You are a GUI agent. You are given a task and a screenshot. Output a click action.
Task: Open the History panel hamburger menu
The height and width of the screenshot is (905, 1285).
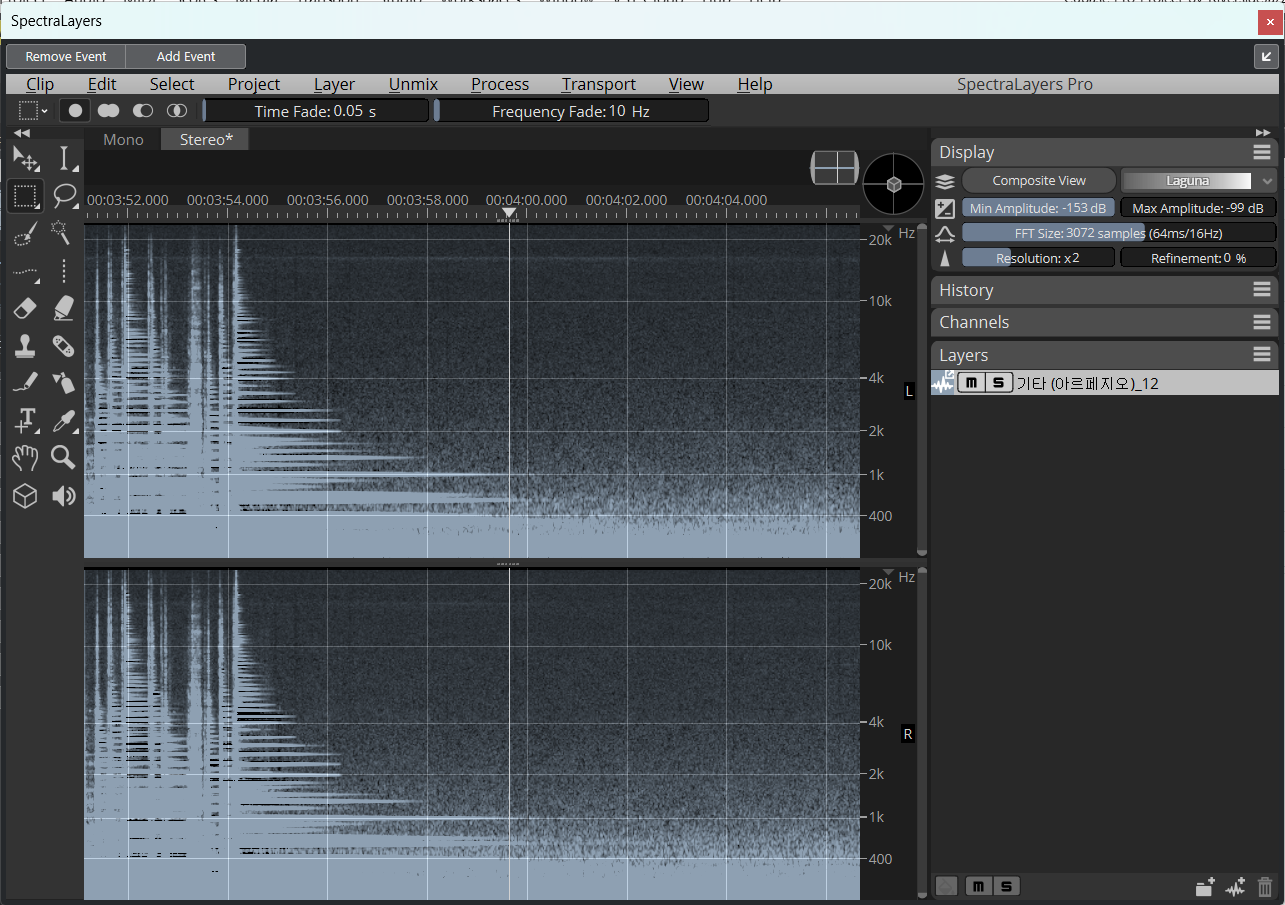[x=1262, y=290]
